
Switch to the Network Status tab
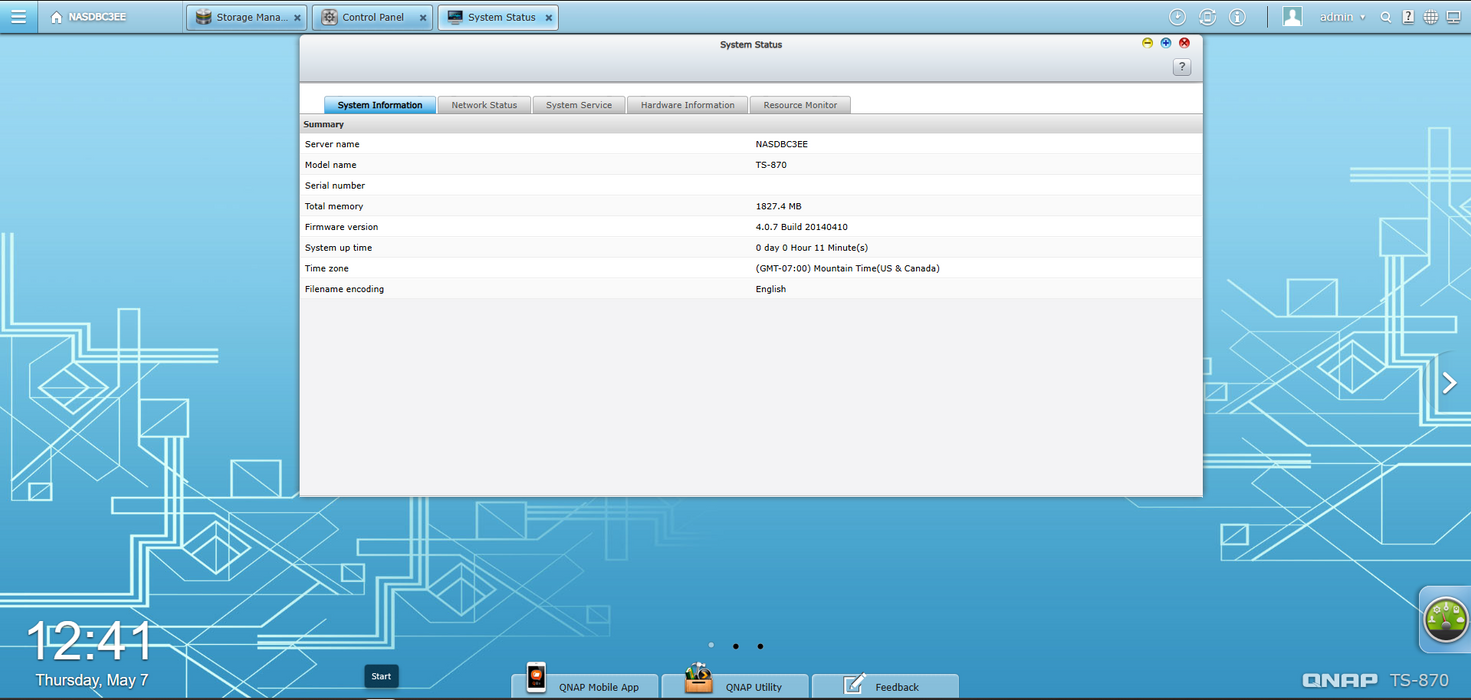pos(484,105)
